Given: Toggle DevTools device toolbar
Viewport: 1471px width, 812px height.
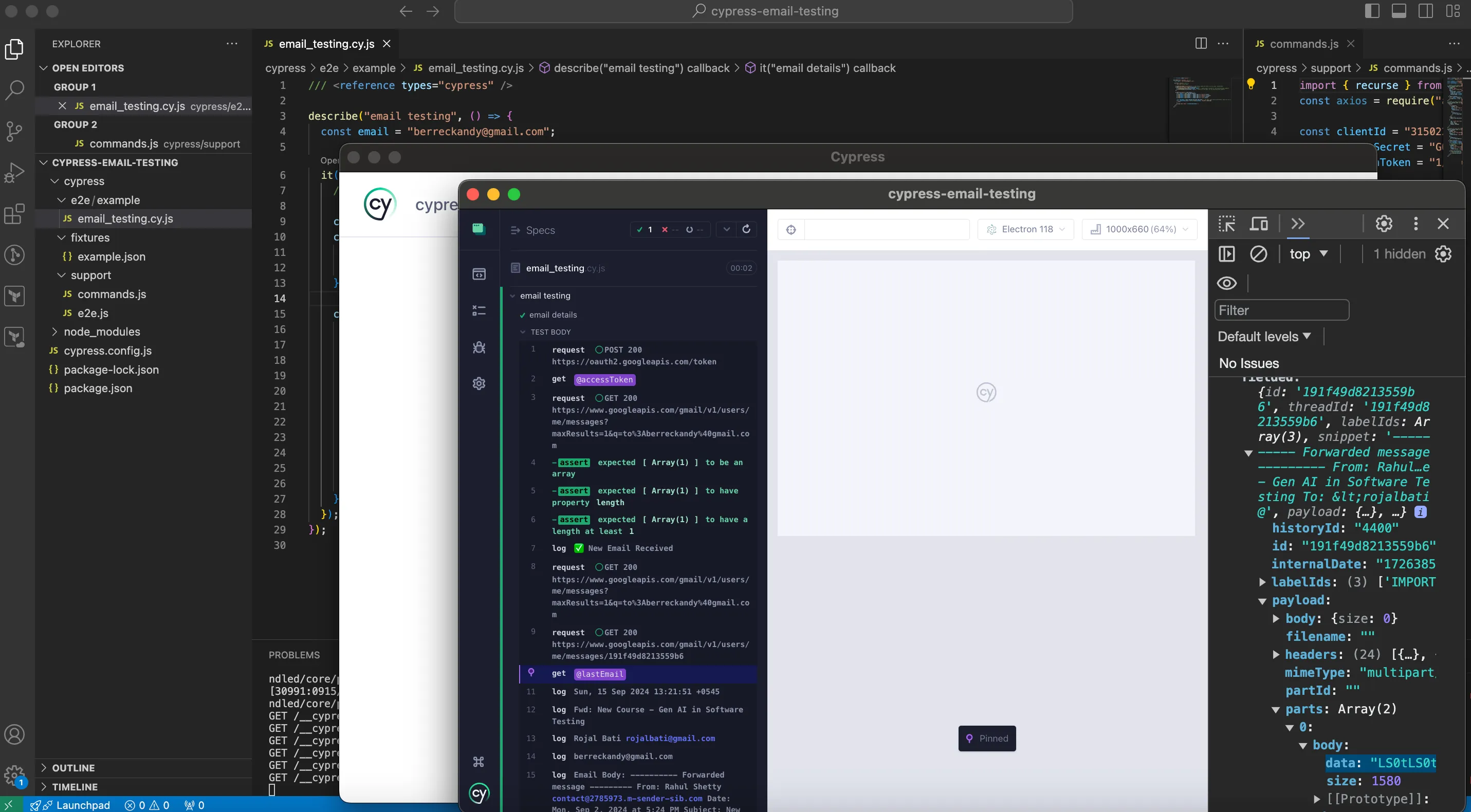Looking at the screenshot, I should click(1259, 223).
